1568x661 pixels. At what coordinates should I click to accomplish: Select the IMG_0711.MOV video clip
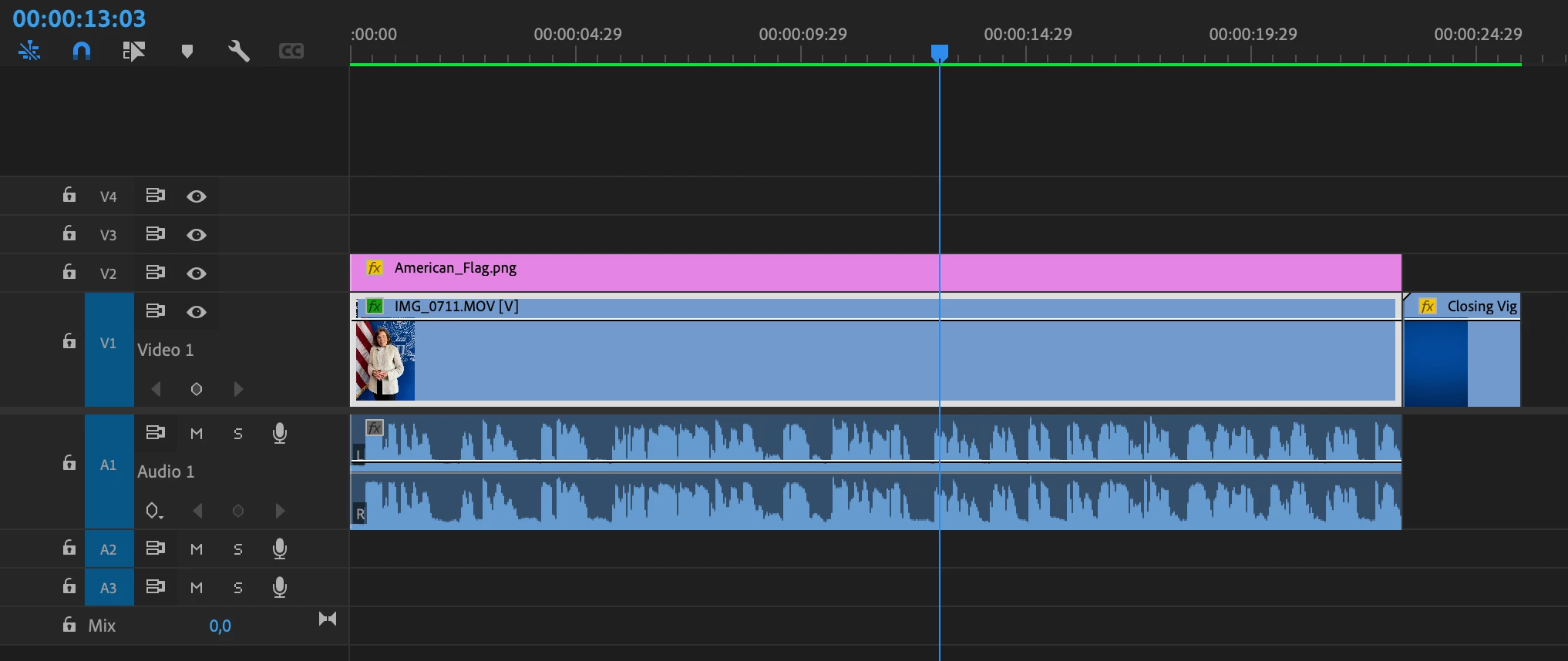876,349
